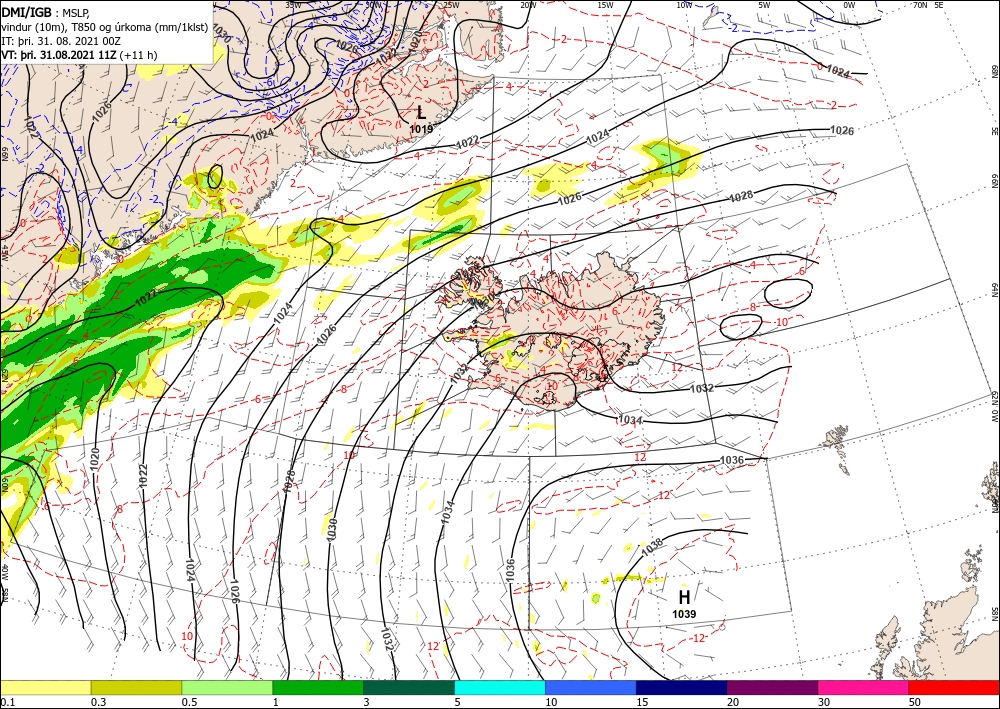Click the '30' legend scale value
The image size is (1000, 709).
825,702
